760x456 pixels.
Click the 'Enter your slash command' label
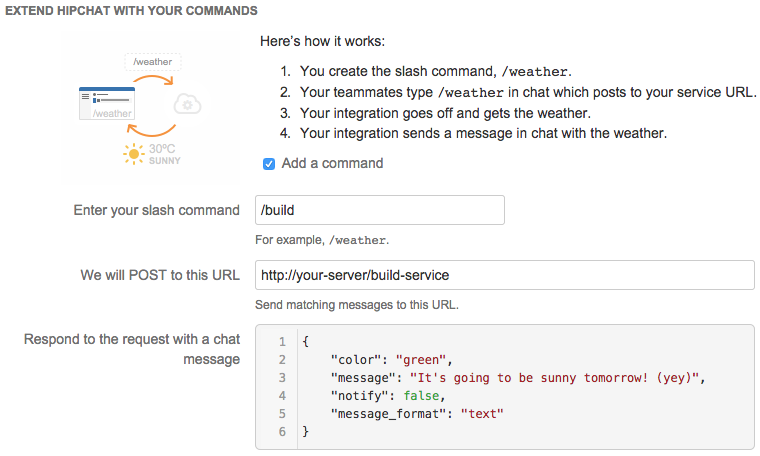click(x=156, y=210)
